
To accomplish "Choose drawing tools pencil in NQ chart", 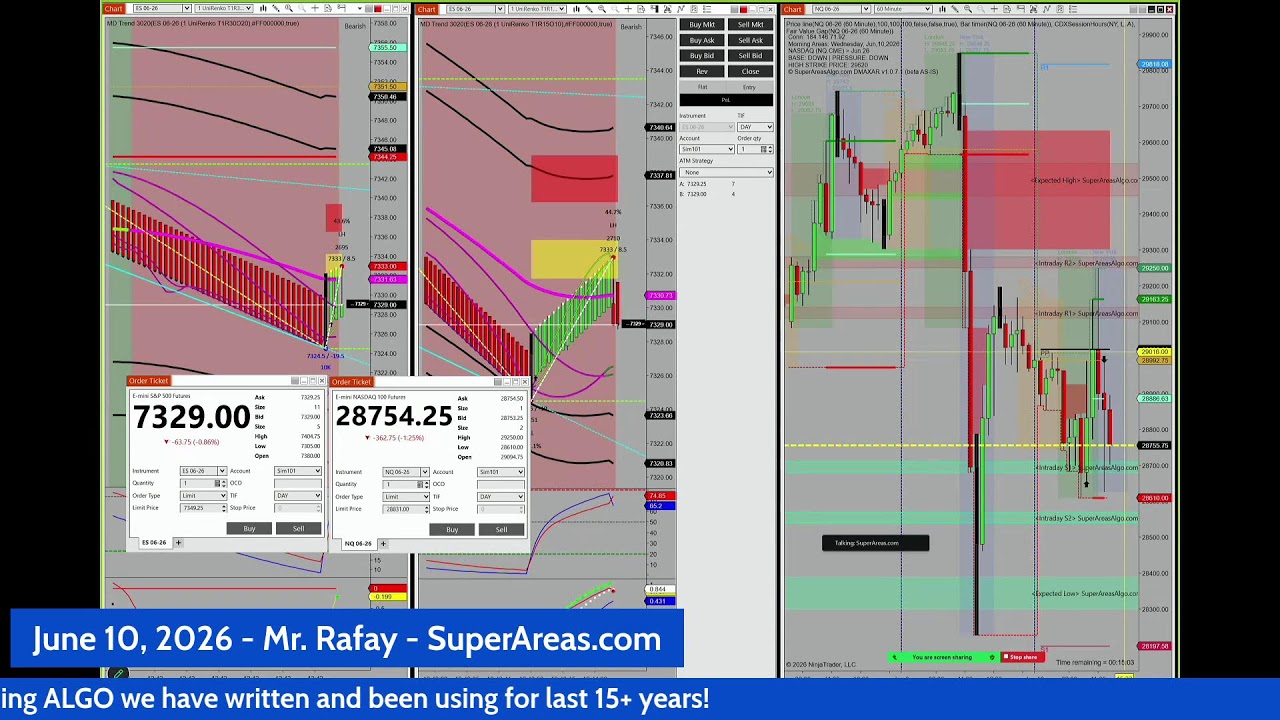I will [x=955, y=9].
